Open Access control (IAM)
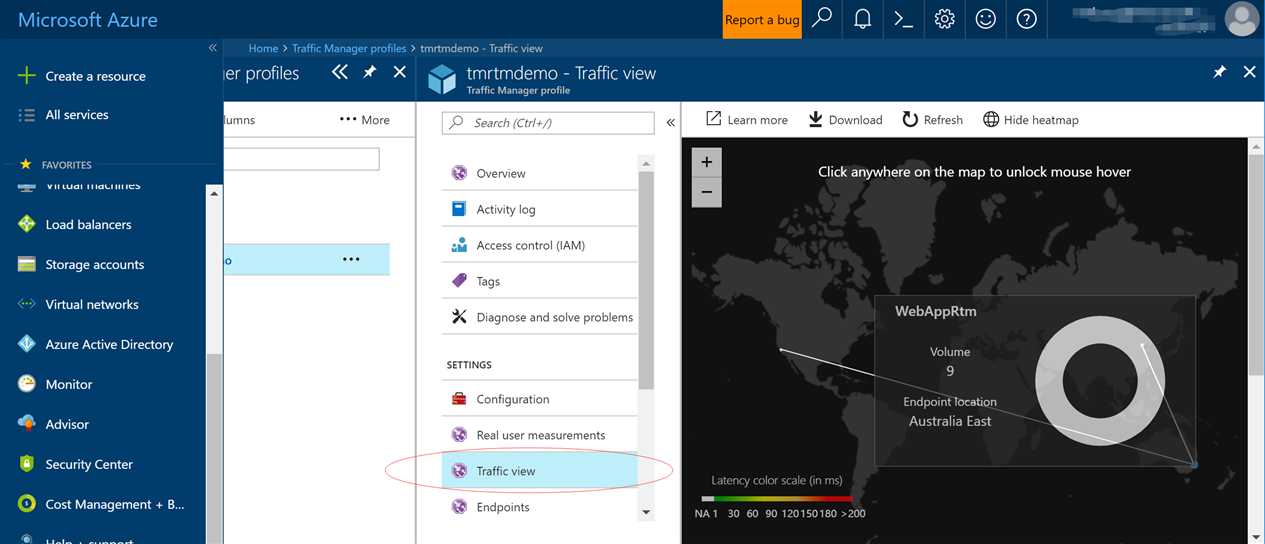Viewport: 1265px width, 544px height. point(539,246)
